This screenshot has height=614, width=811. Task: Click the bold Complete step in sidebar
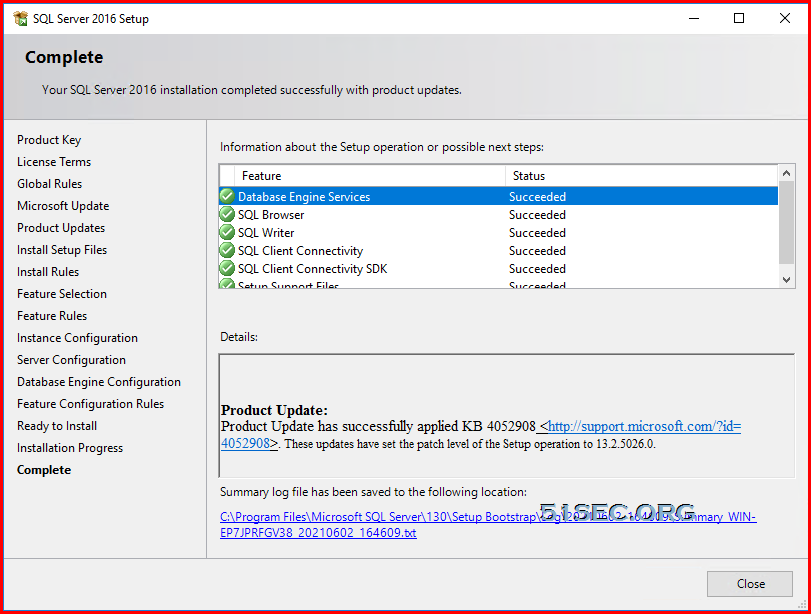pyautogui.click(x=44, y=470)
